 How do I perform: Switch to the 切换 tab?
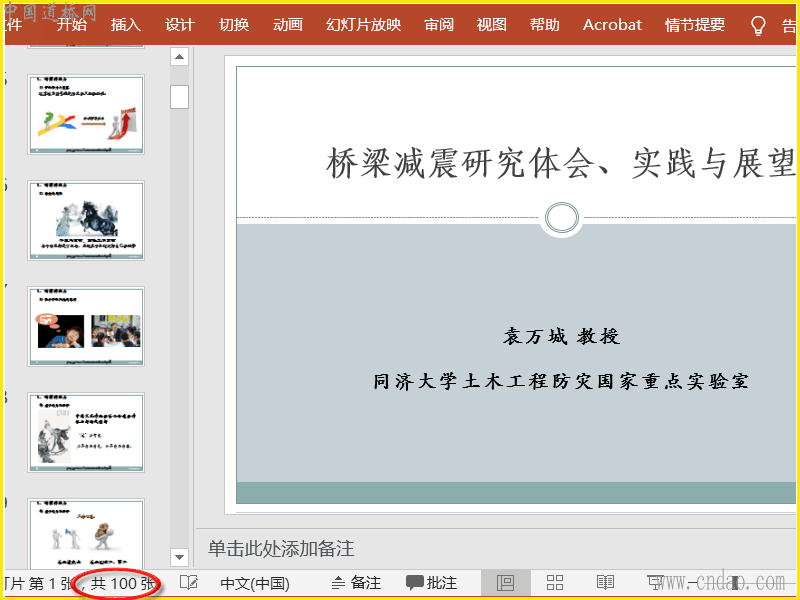[x=234, y=24]
